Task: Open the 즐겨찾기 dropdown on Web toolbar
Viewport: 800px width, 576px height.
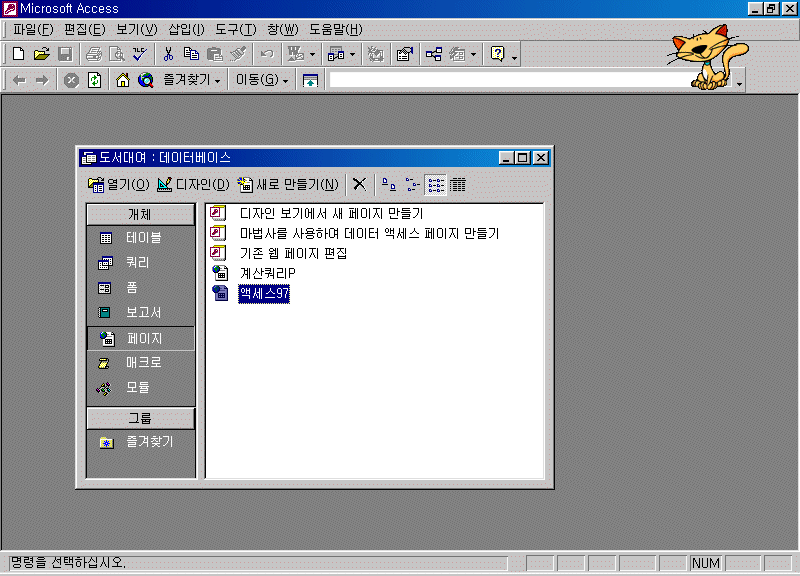Action: (192, 80)
